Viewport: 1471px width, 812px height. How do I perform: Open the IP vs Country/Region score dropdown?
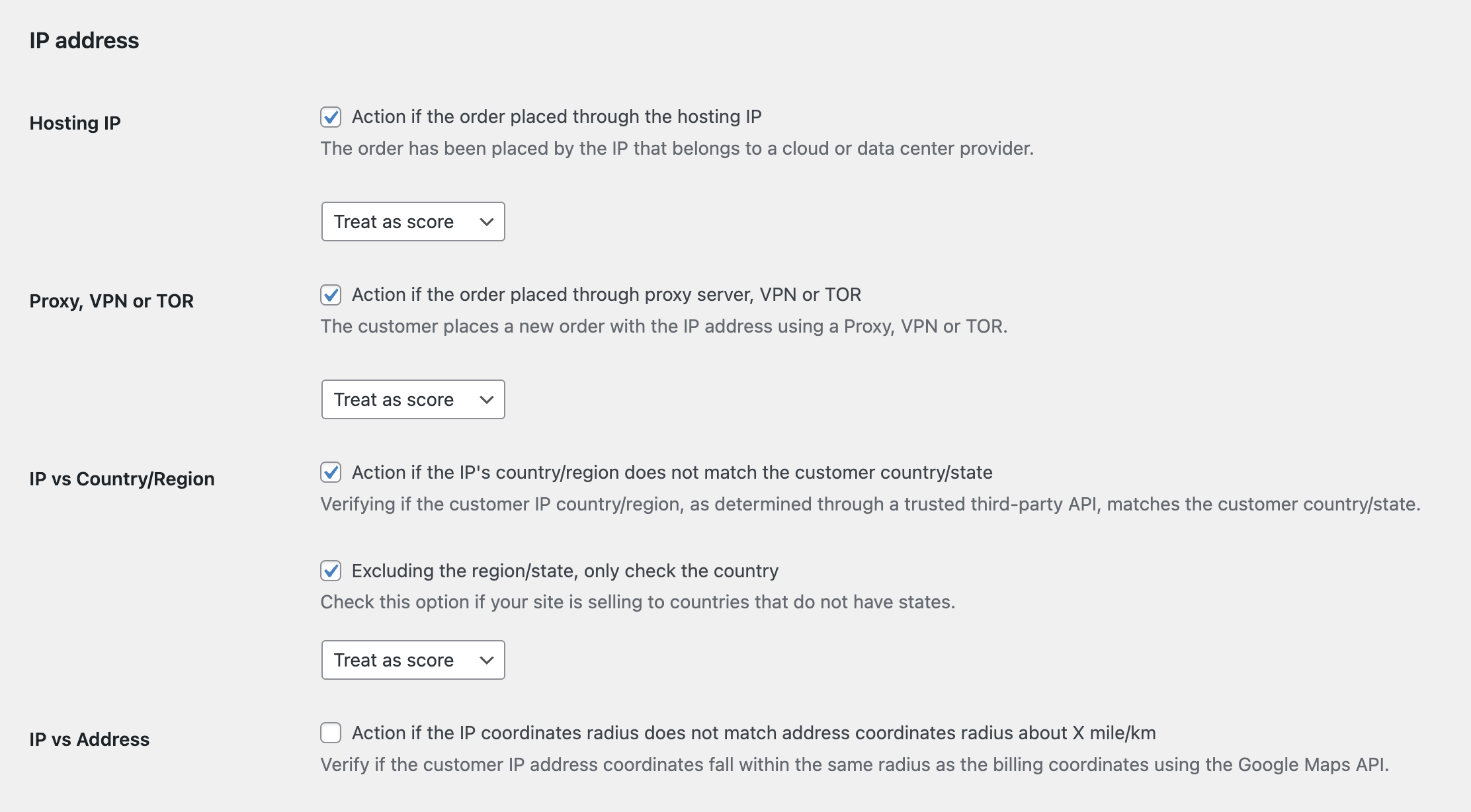click(413, 660)
